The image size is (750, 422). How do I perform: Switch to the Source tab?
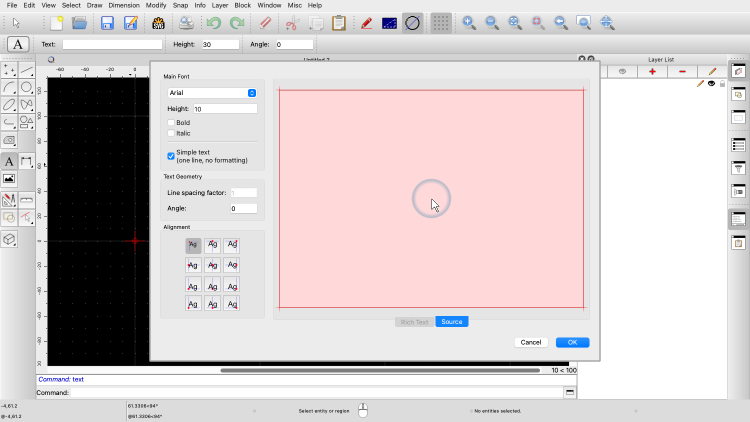(451, 322)
